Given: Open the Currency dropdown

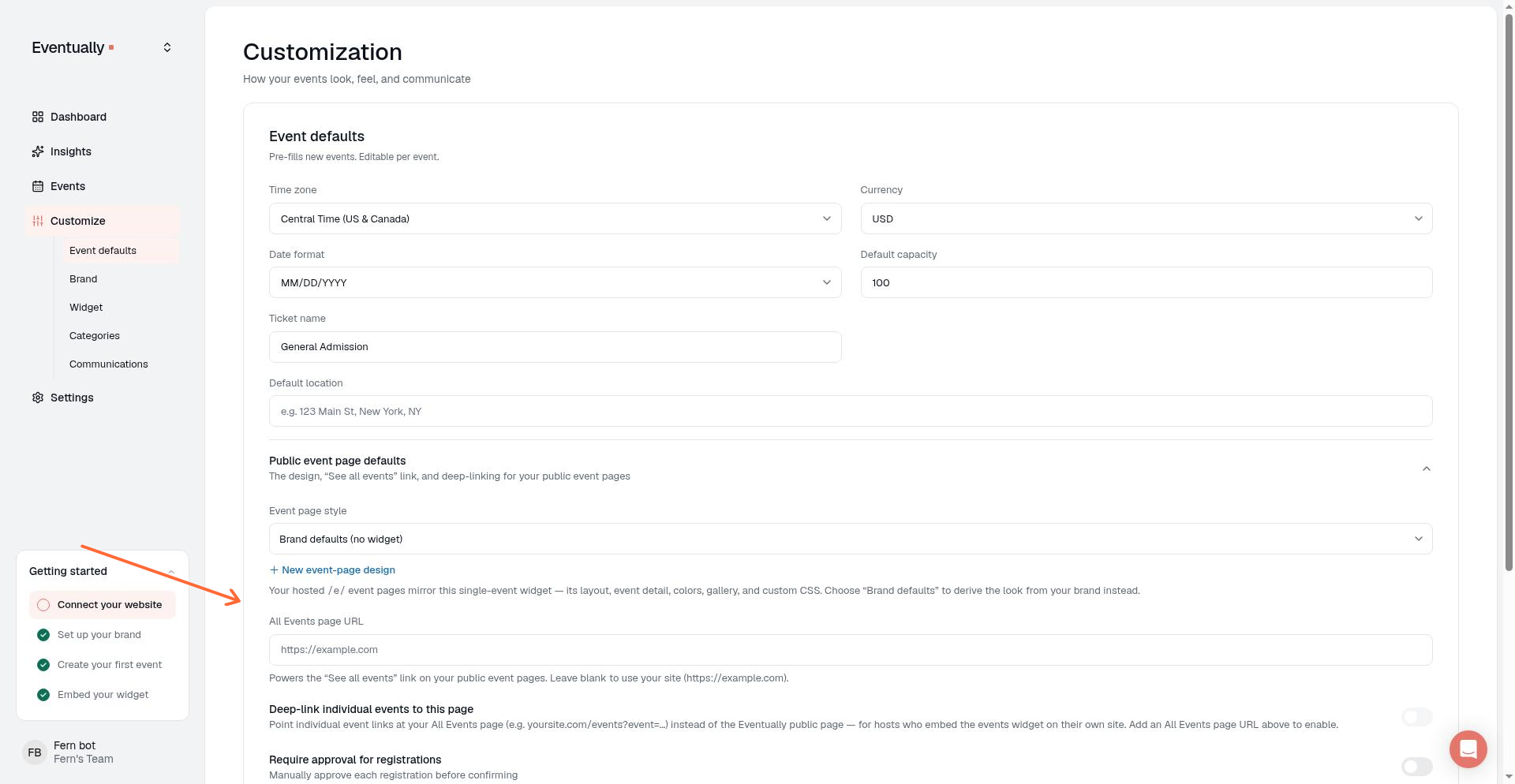Looking at the screenshot, I should [x=1146, y=218].
